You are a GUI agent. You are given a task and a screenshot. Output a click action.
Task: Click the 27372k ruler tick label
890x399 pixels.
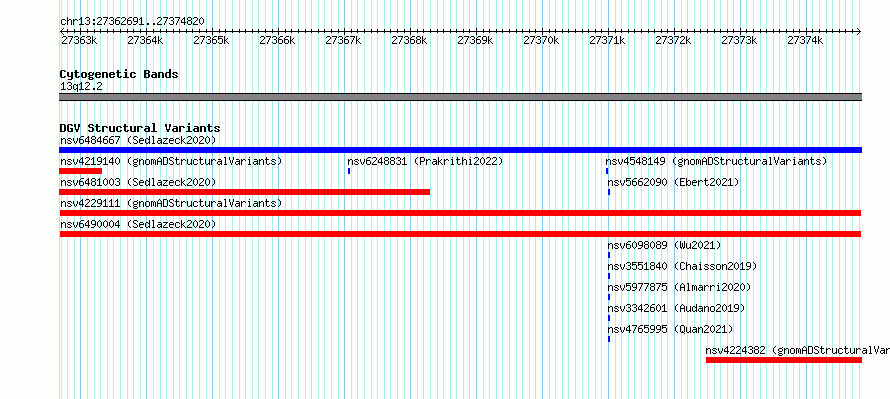point(673,40)
